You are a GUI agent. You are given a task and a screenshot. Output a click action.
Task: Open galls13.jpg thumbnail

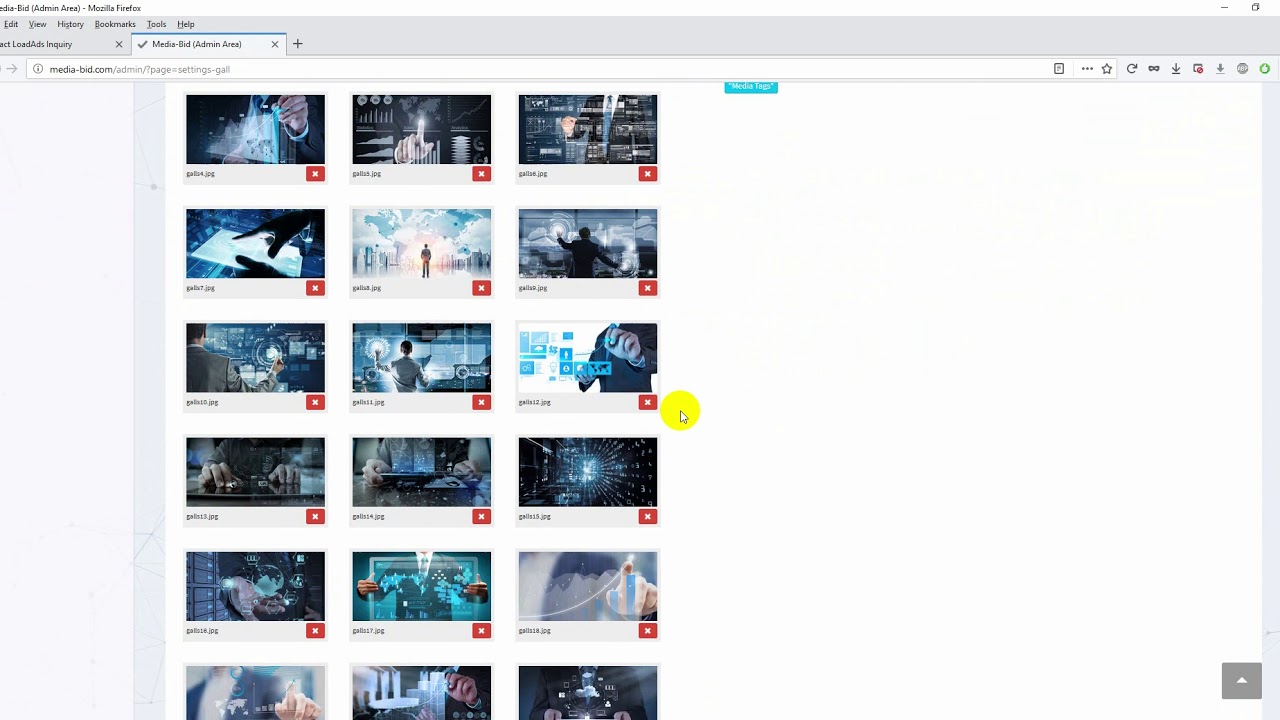(x=255, y=472)
